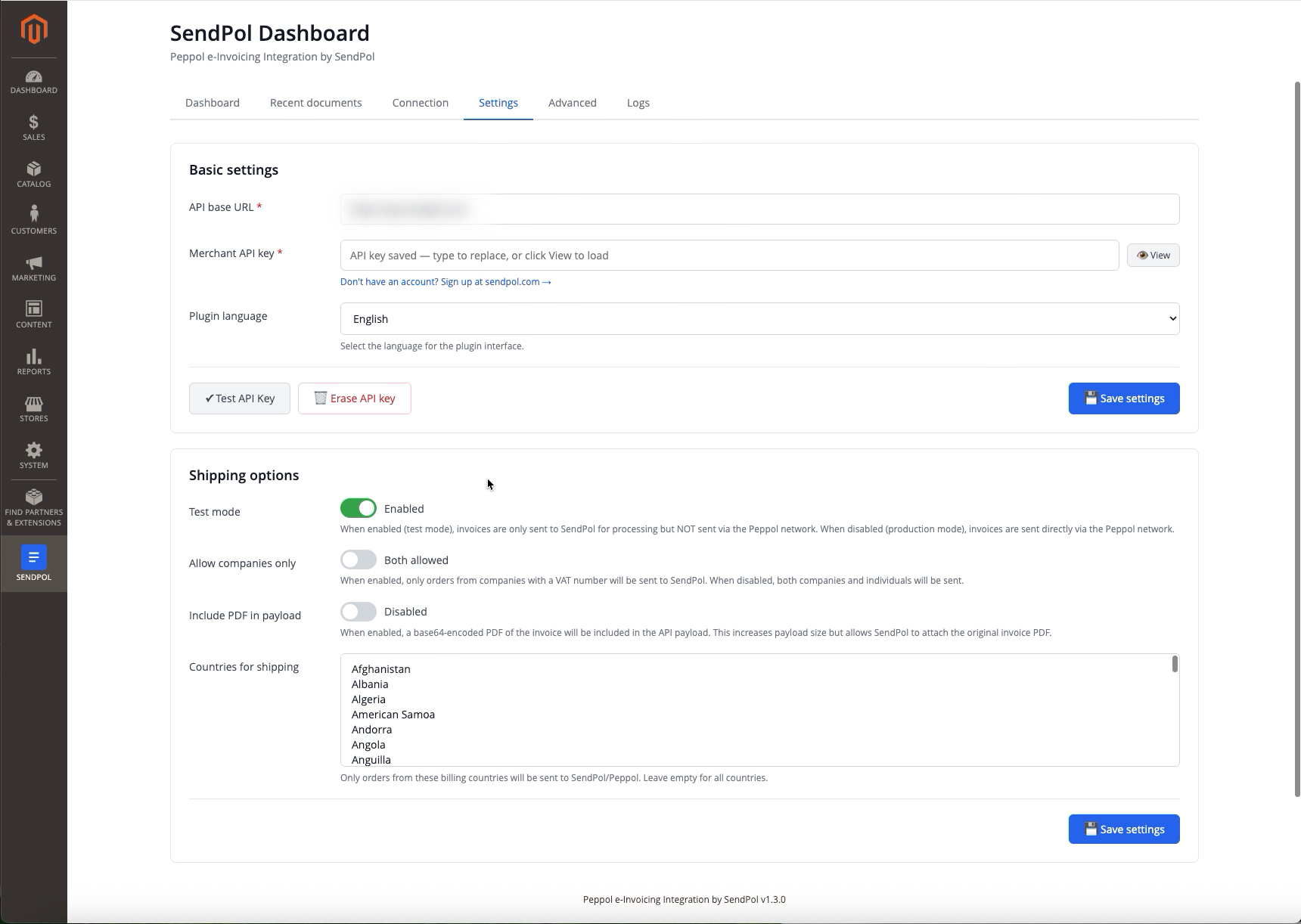Click the Test API Key button
The image size is (1301, 924).
(x=240, y=398)
